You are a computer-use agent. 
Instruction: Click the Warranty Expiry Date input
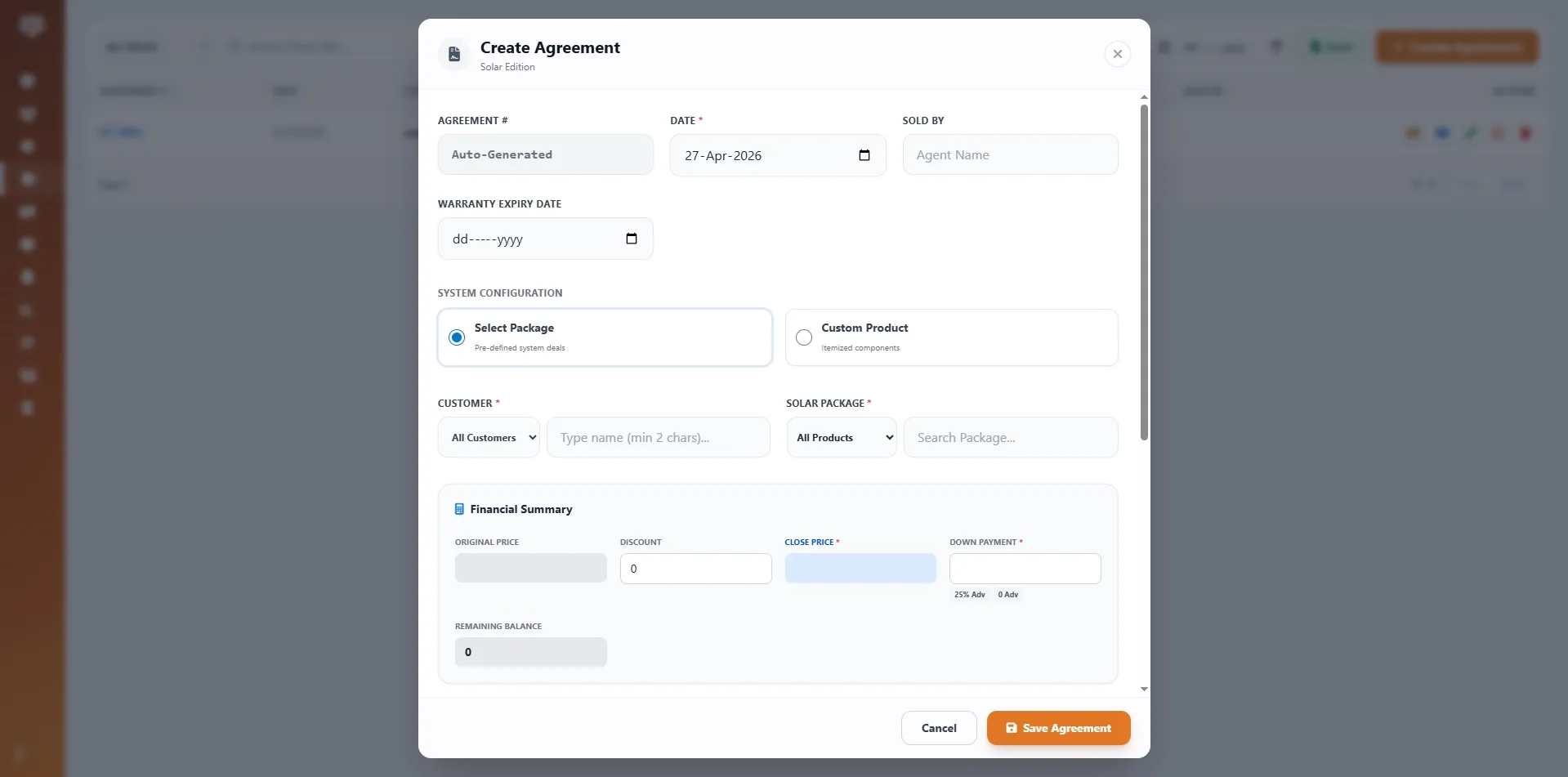point(545,239)
